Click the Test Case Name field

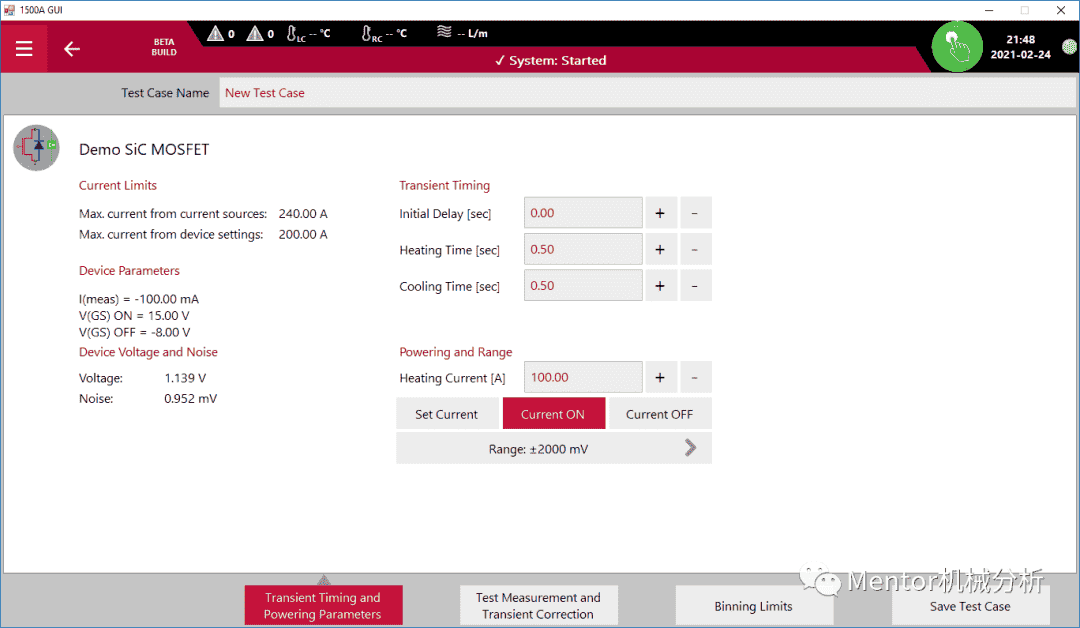coord(647,93)
